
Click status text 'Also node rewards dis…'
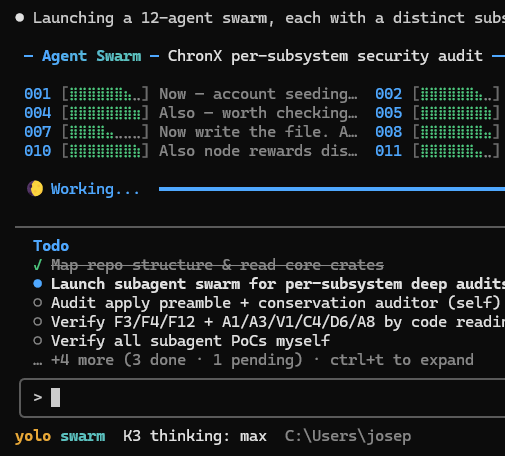pos(258,151)
